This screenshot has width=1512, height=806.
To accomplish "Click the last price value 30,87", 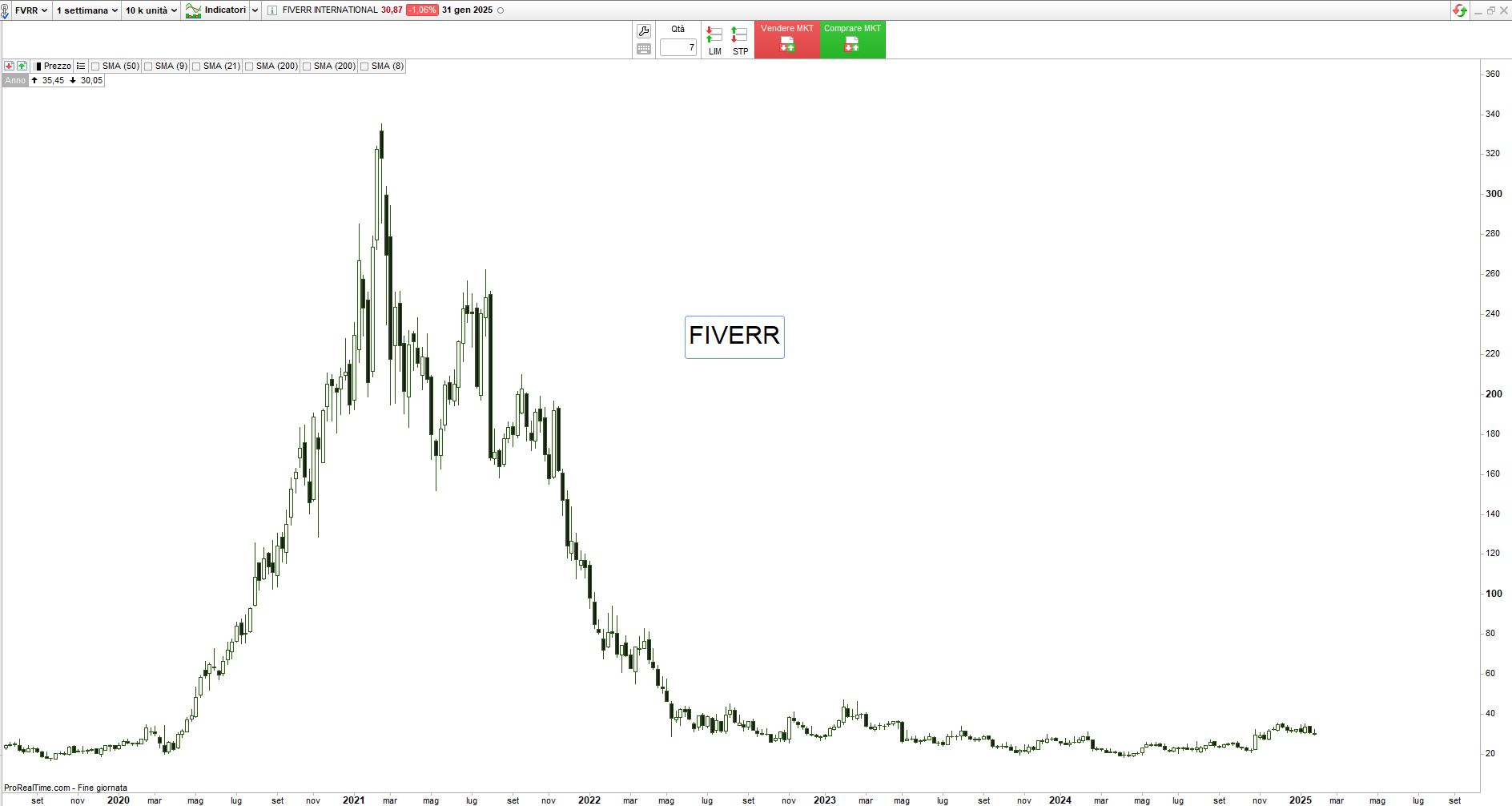I will pyautogui.click(x=392, y=10).
